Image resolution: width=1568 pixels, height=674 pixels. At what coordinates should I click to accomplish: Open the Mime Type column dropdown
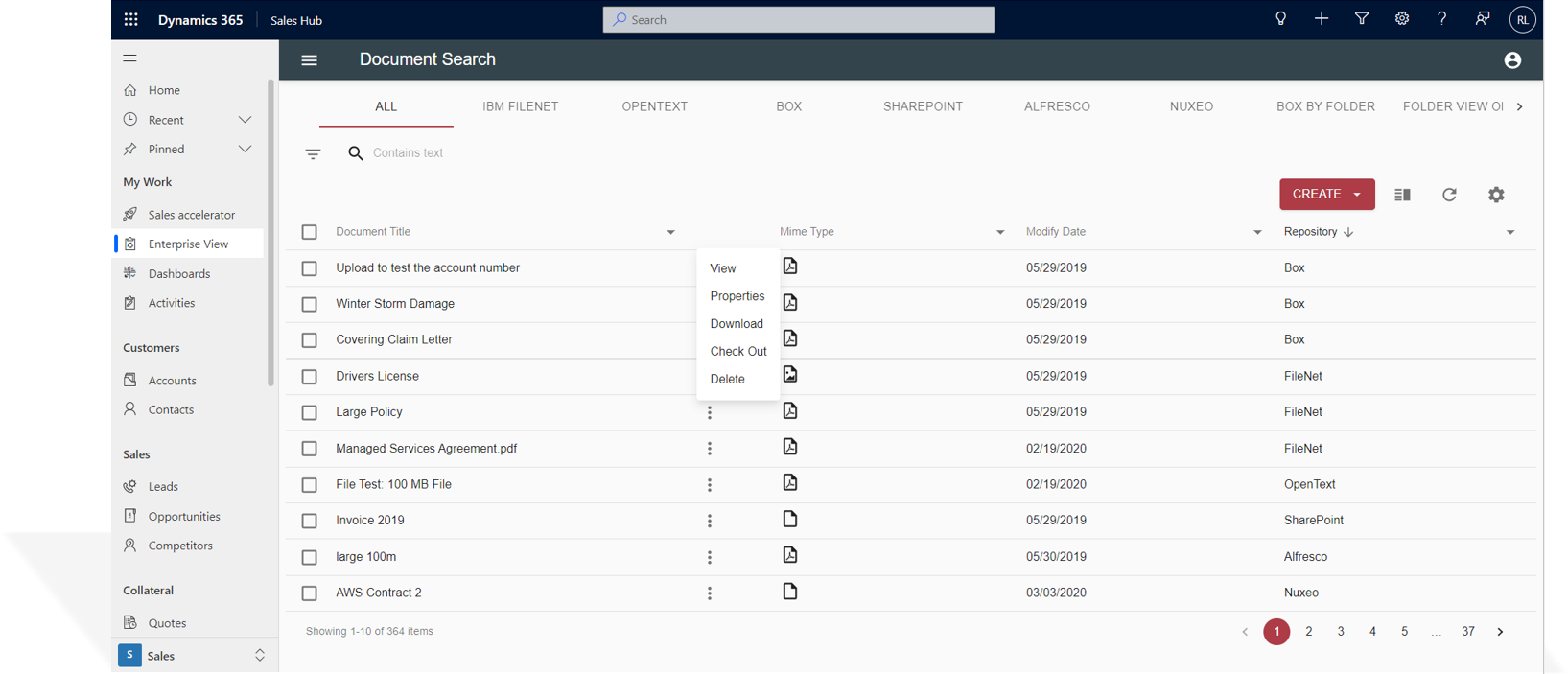[x=1000, y=232]
